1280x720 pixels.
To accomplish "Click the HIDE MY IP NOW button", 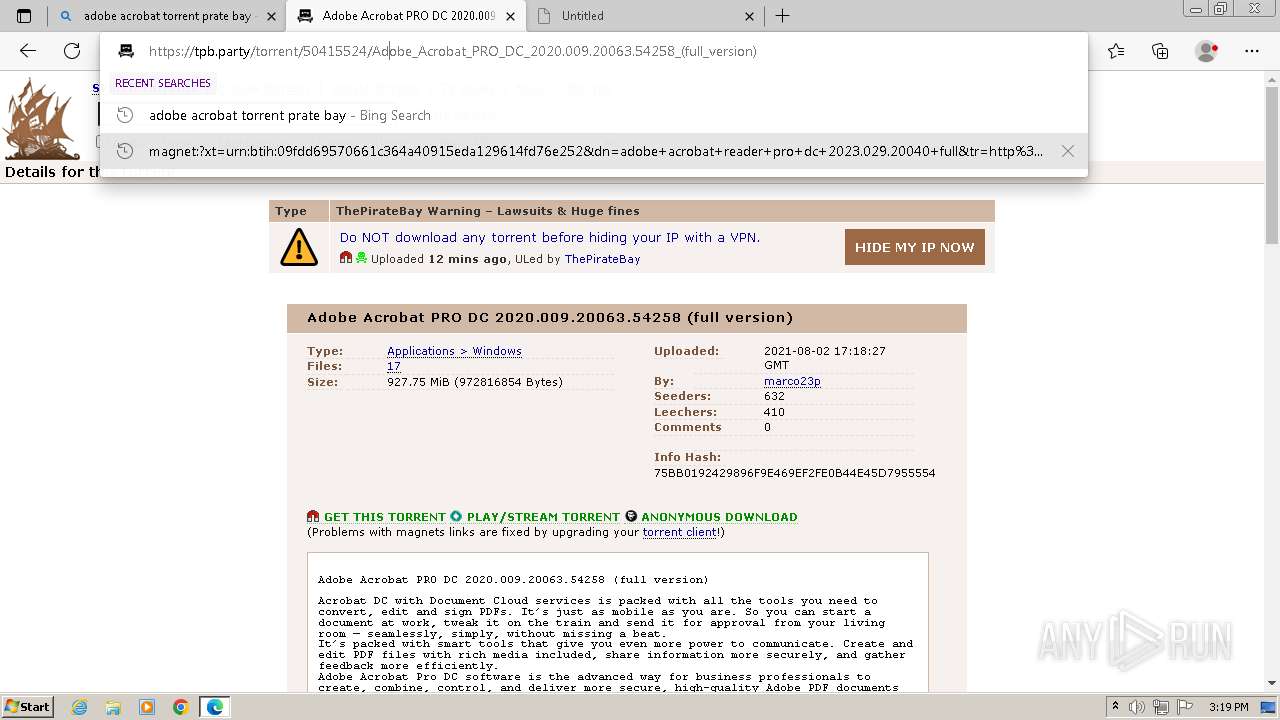I will (915, 247).
